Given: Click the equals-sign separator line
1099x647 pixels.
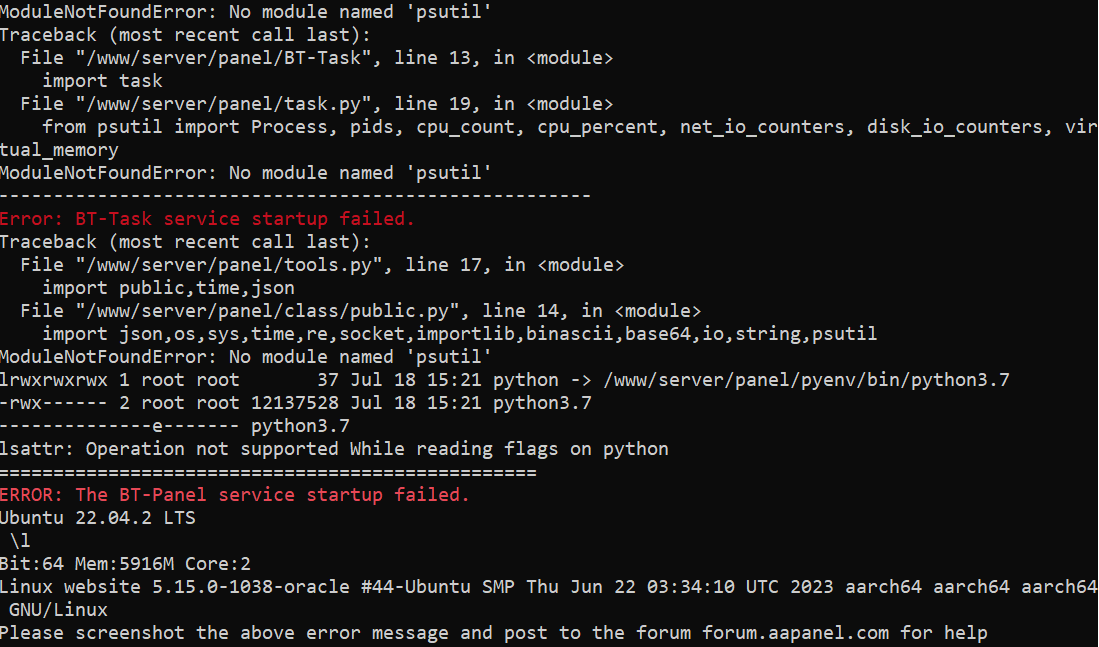Looking at the screenshot, I should coord(268,472).
